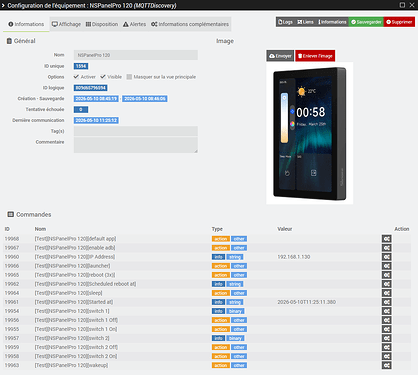Click the Tentative échouée value 0
Screen dimensions: 418x375
(x=81, y=109)
